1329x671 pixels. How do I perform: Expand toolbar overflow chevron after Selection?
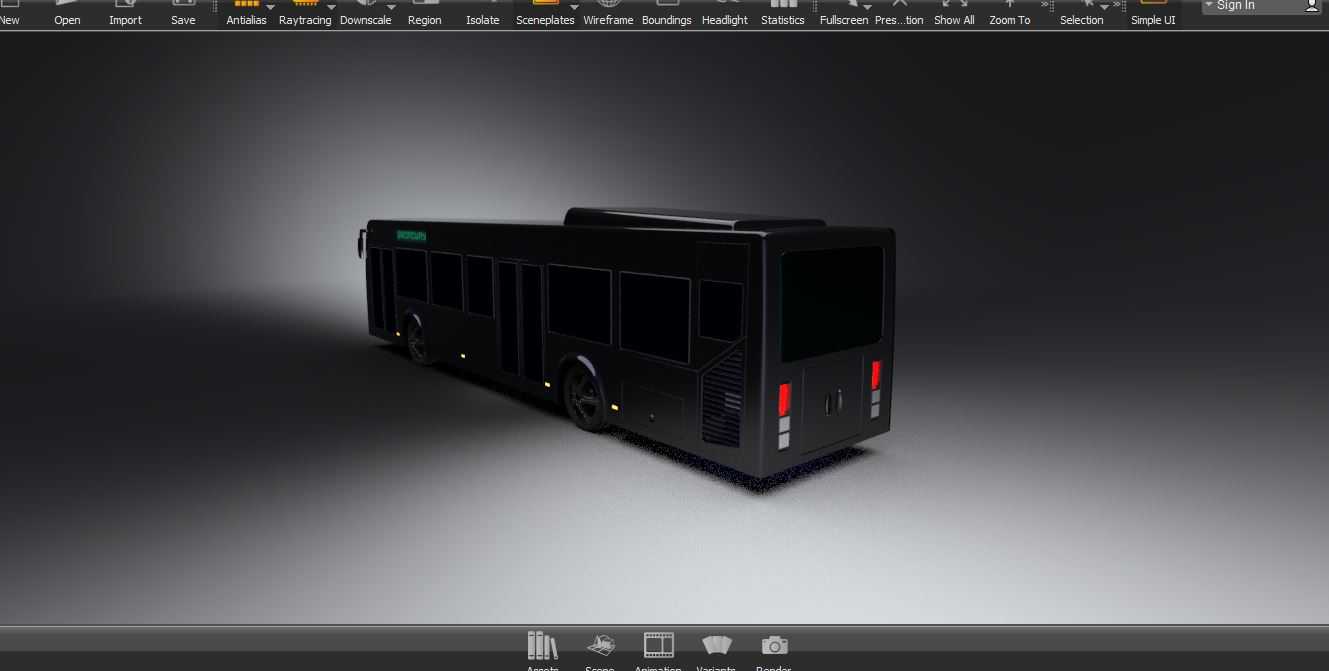pyautogui.click(x=1117, y=5)
